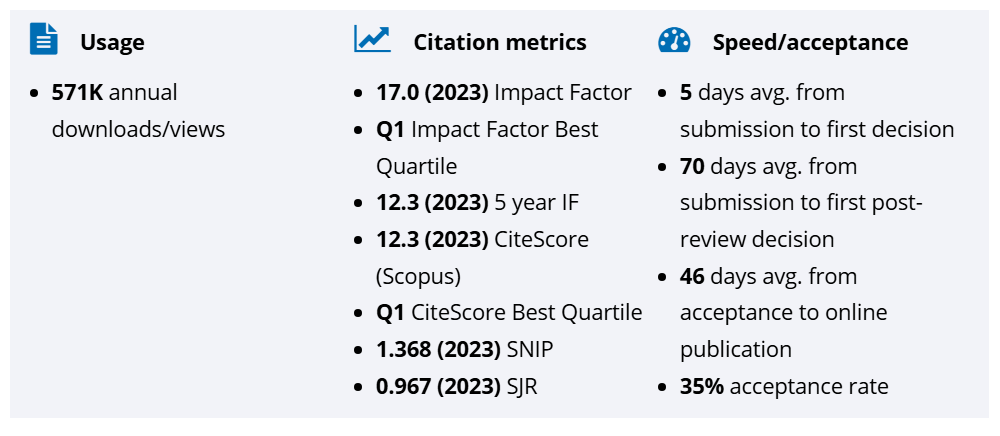Click the 17.0 (2023) Impact Factor entry
Viewport: 1000px width, 436px height.
point(504,93)
